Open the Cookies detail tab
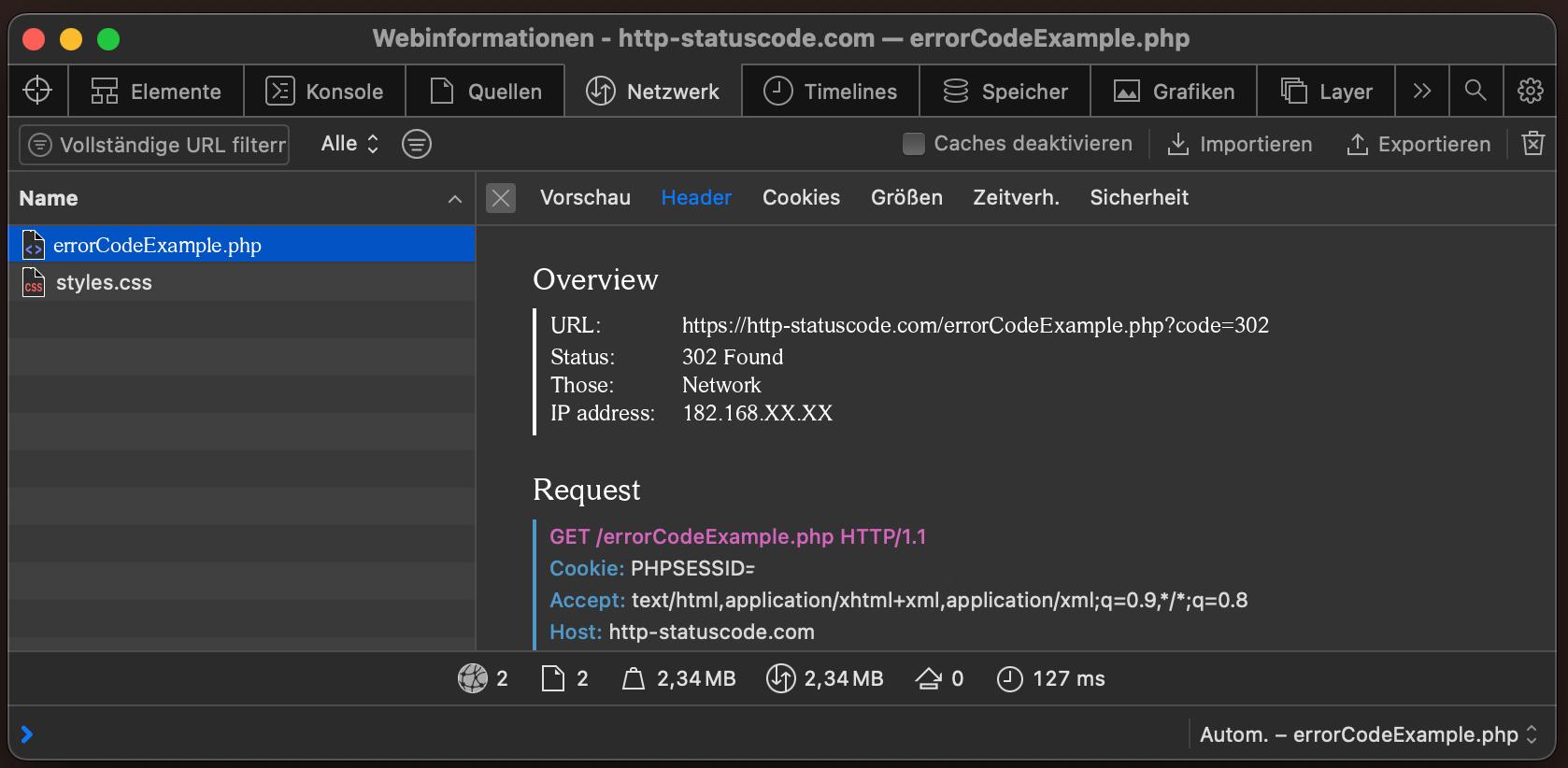 coord(801,198)
